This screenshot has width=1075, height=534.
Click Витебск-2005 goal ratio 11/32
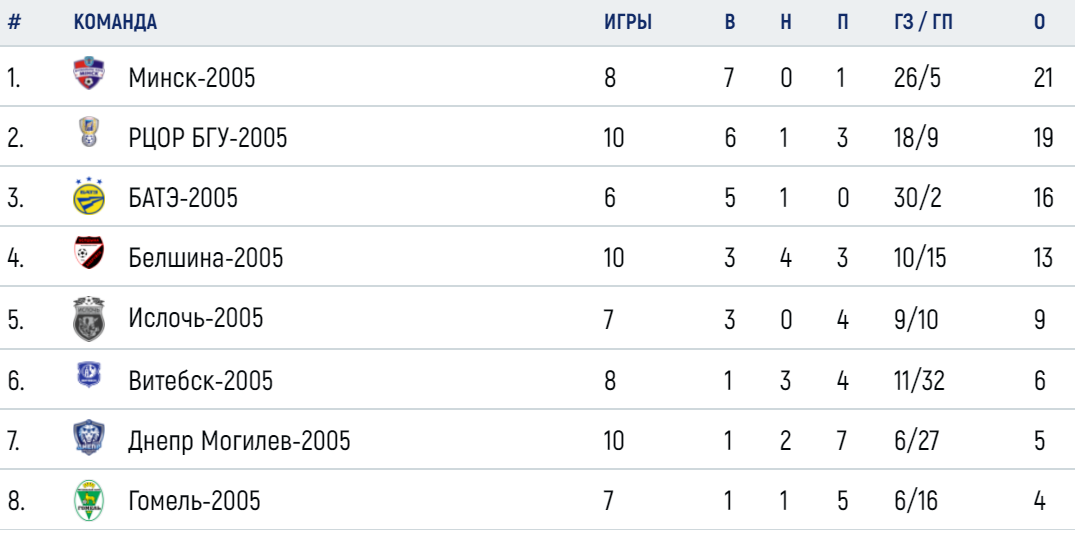[919, 380]
